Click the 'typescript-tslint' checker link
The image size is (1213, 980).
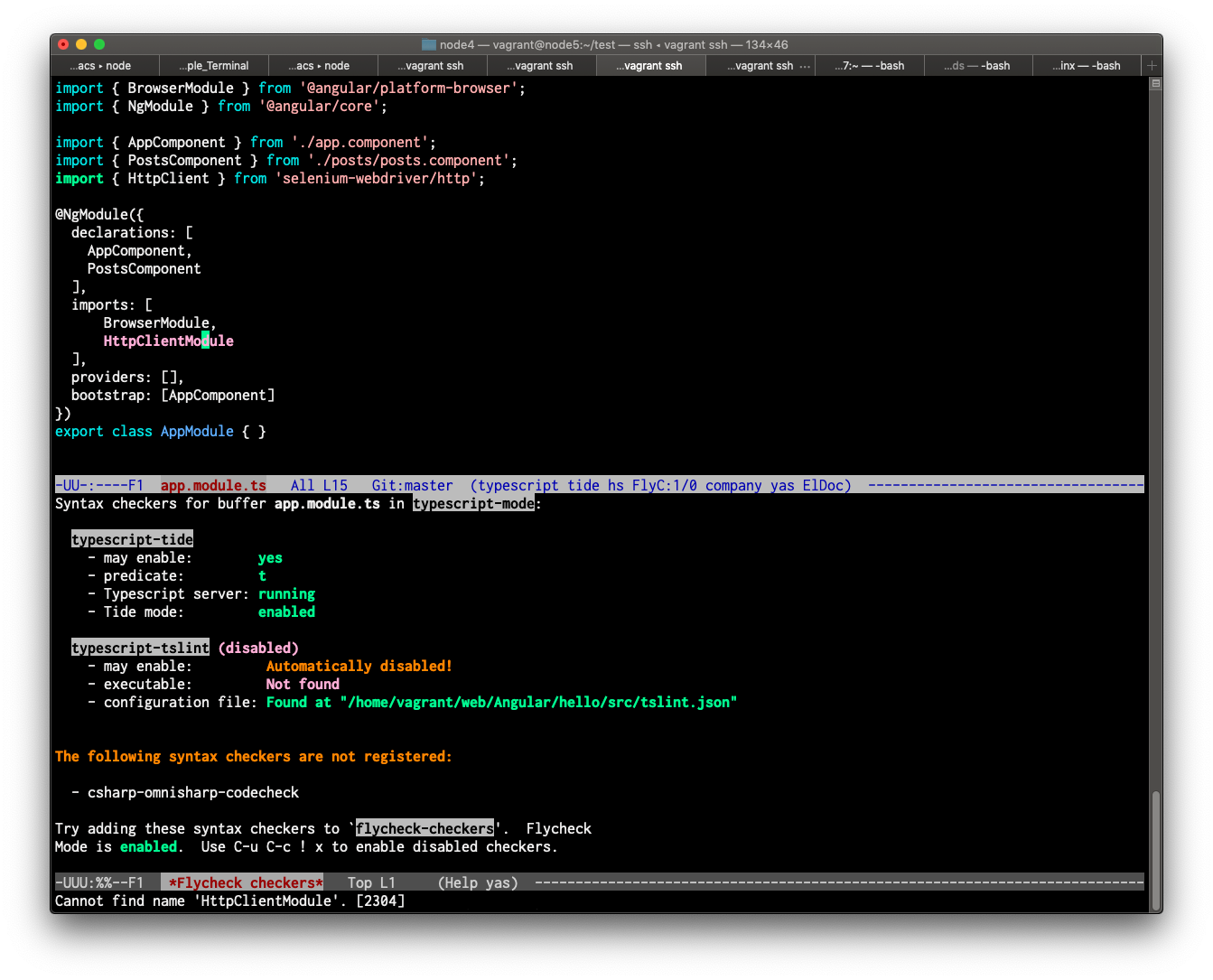pos(140,649)
